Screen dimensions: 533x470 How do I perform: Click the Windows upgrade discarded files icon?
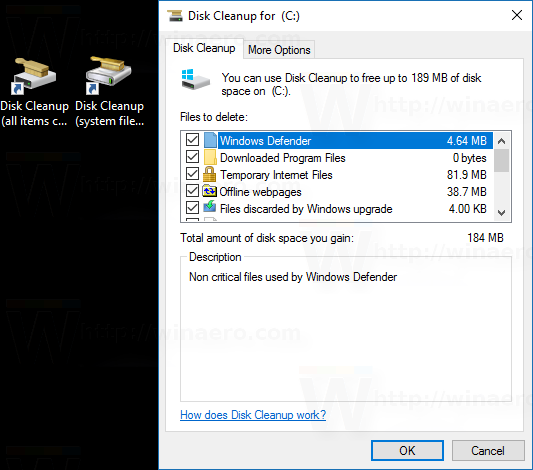209,207
